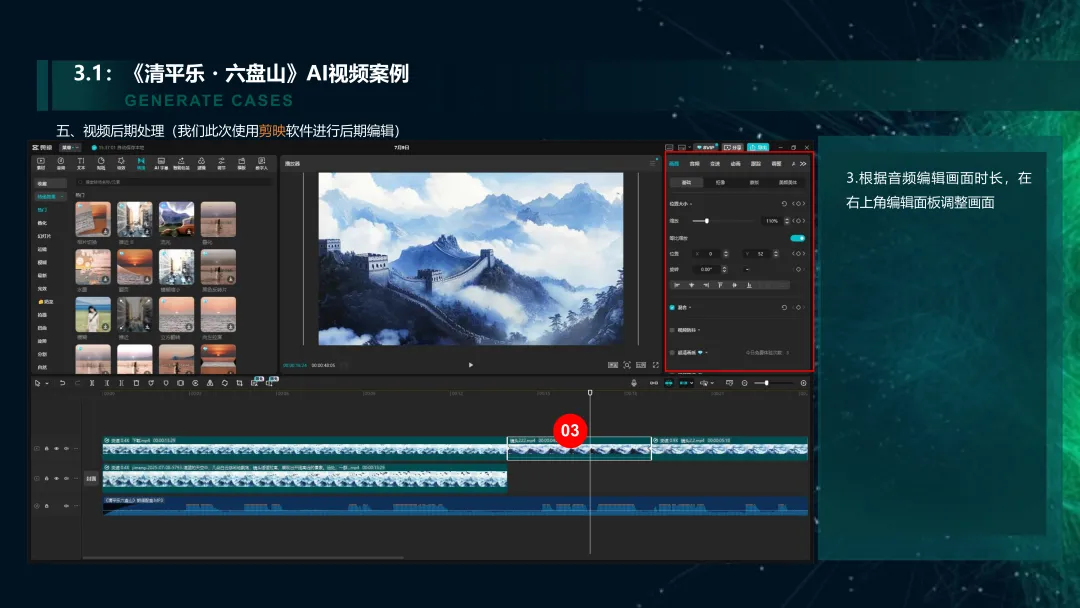The image size is (1080, 608).
Task: Toggle lock on the audio track
Action: coord(47,505)
